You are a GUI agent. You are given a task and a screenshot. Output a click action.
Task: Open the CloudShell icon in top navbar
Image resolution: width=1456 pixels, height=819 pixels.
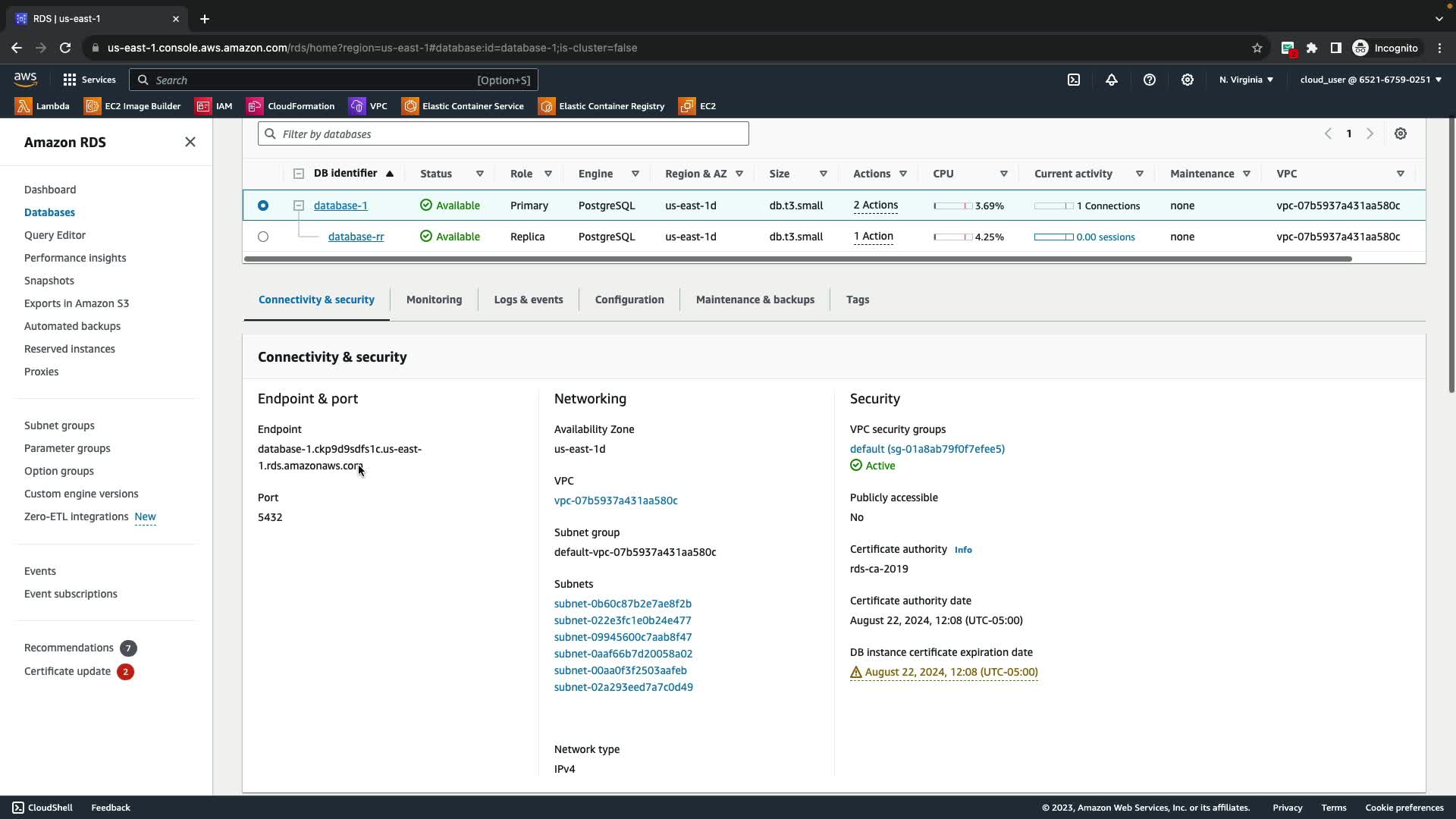(x=1074, y=80)
